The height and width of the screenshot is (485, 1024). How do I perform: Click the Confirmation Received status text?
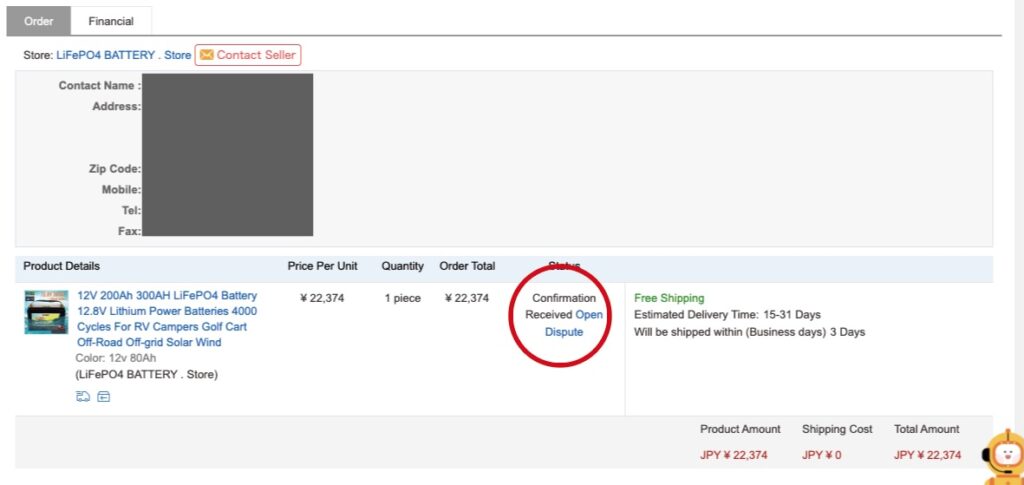coord(560,306)
